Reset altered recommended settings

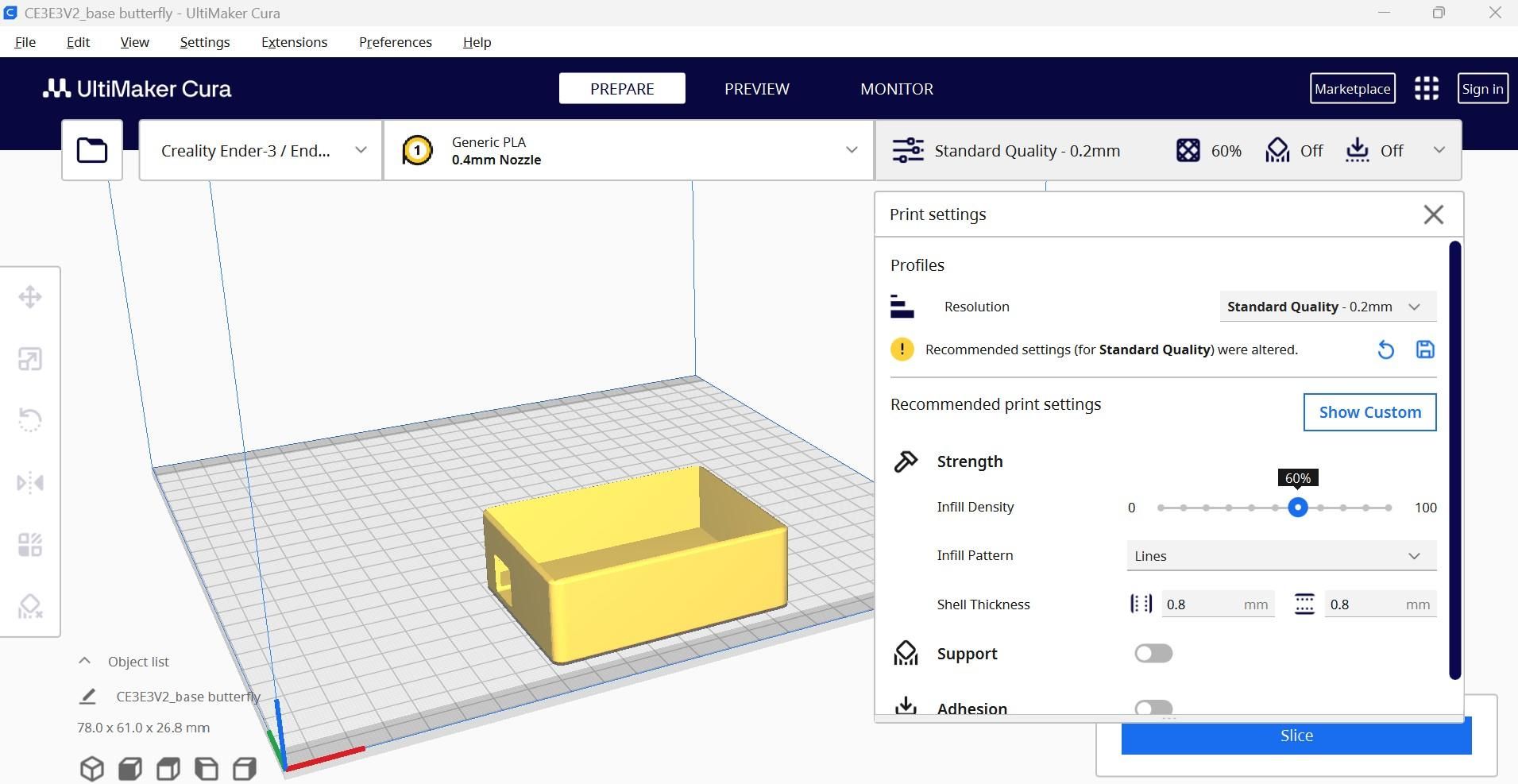pyautogui.click(x=1385, y=350)
